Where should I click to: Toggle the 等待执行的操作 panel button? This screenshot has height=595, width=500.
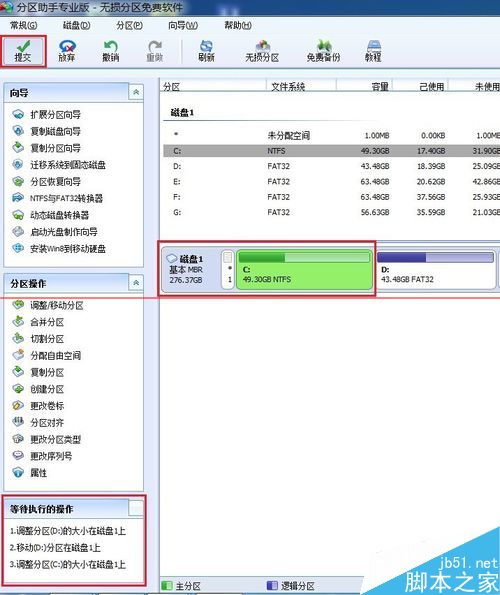(x=136, y=508)
